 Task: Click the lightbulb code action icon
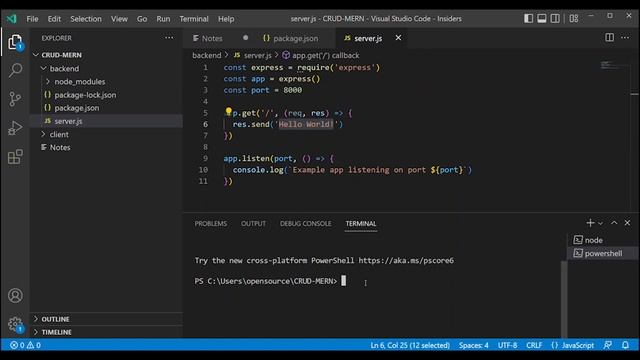(228, 111)
